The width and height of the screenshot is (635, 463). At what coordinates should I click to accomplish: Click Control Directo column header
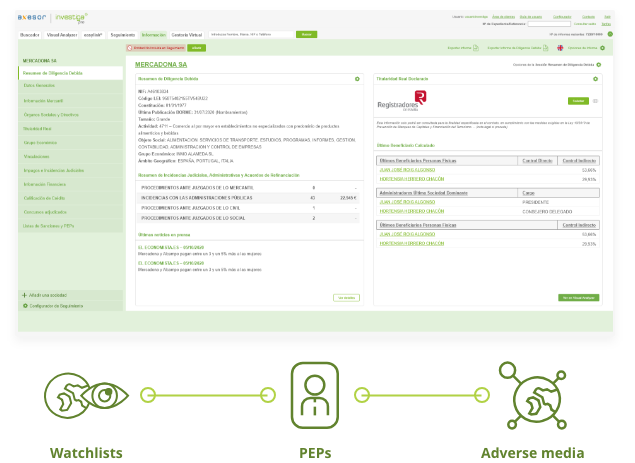click(x=537, y=161)
